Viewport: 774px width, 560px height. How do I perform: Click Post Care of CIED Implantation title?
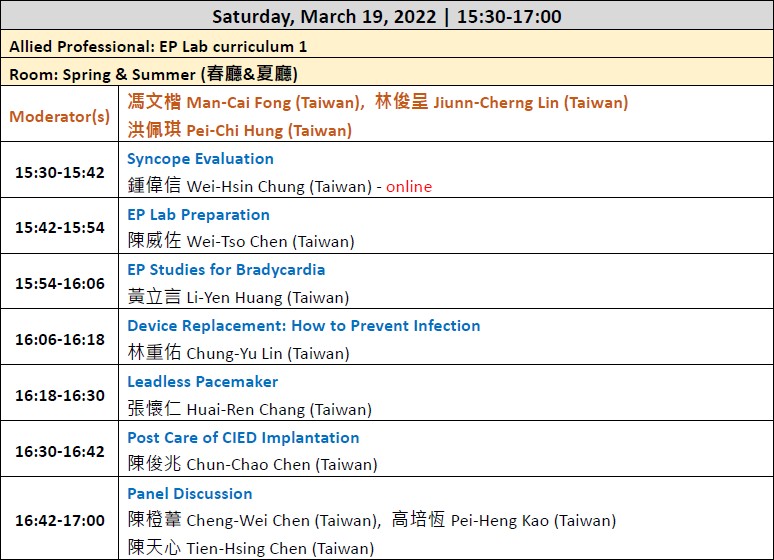point(243,438)
